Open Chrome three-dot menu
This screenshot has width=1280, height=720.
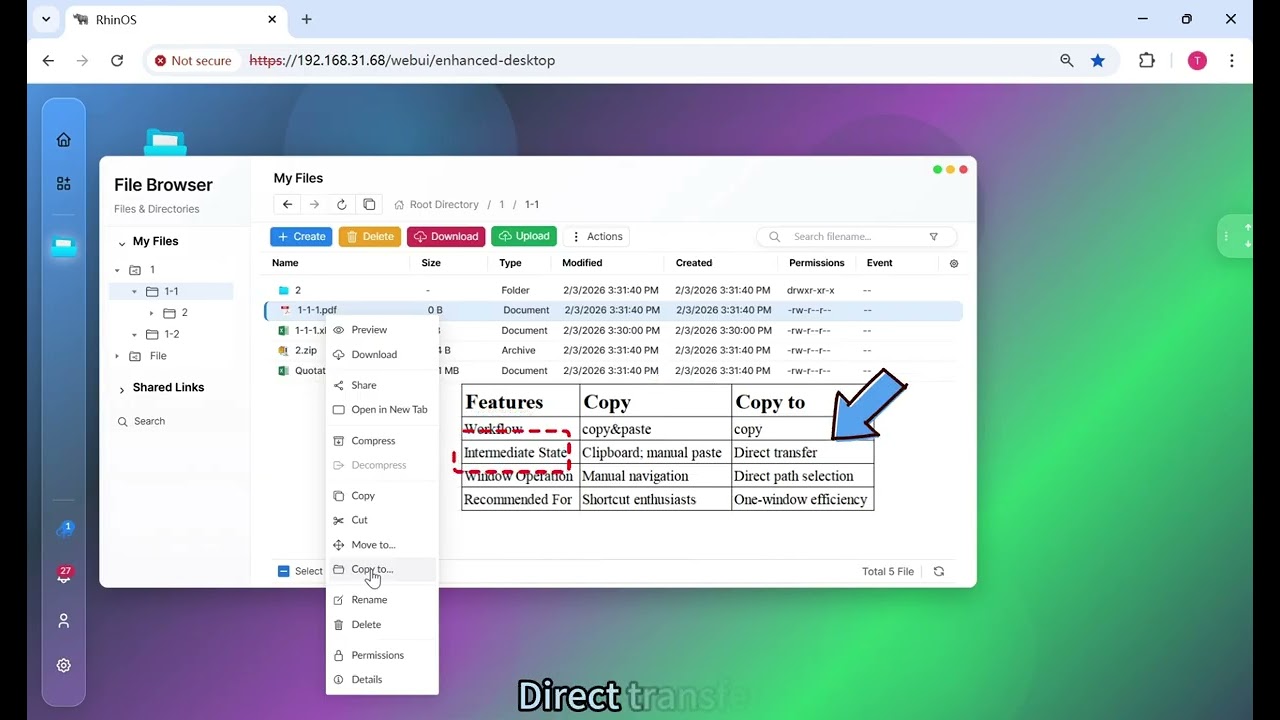(x=1232, y=60)
